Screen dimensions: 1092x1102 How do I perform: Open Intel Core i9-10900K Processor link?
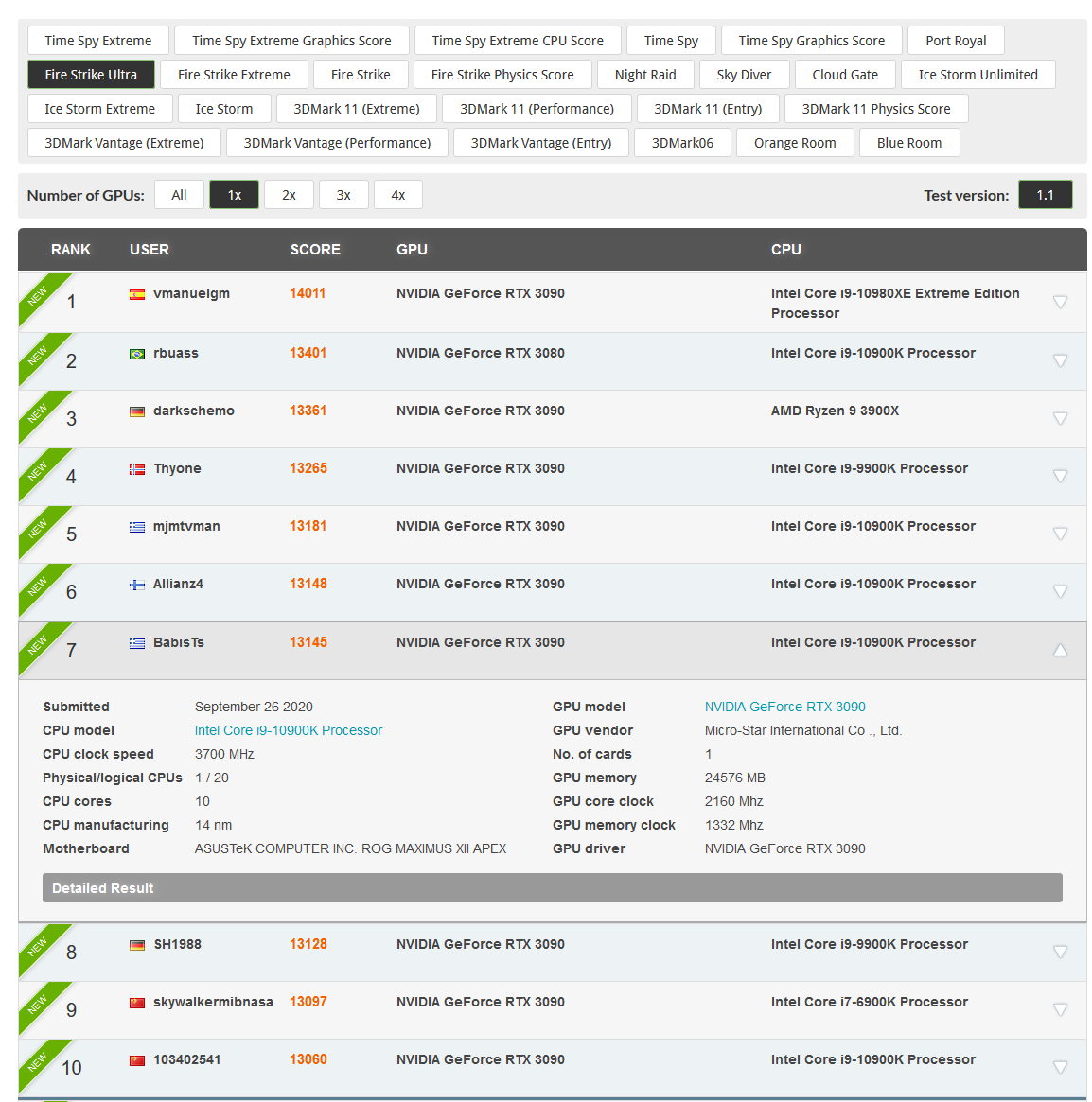click(289, 730)
